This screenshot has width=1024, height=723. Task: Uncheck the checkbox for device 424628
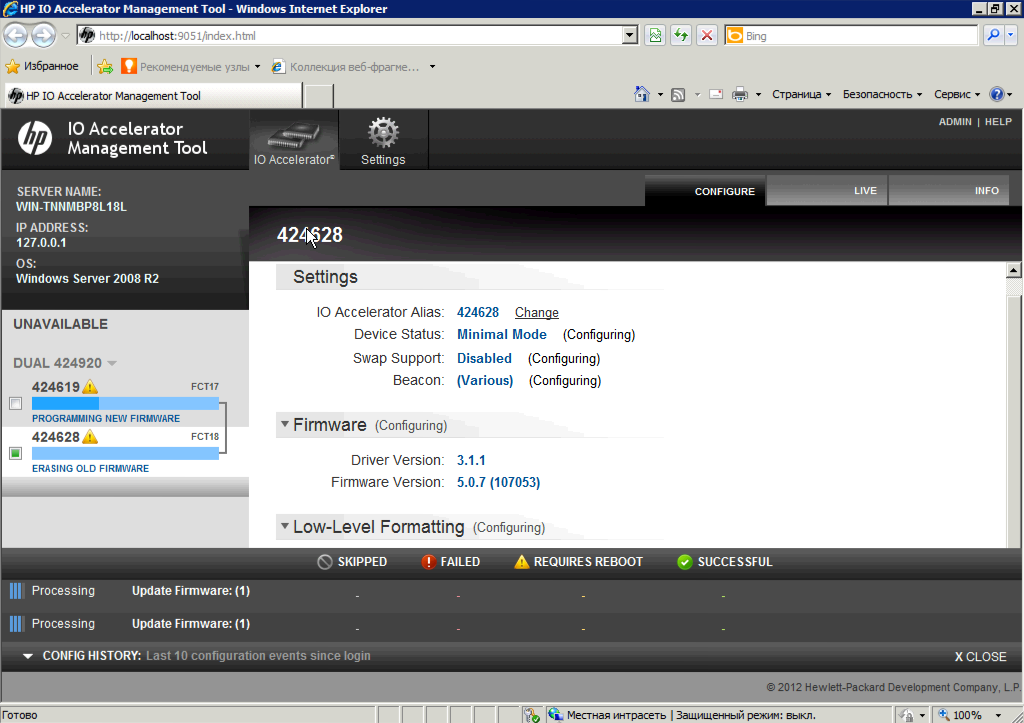tap(16, 453)
